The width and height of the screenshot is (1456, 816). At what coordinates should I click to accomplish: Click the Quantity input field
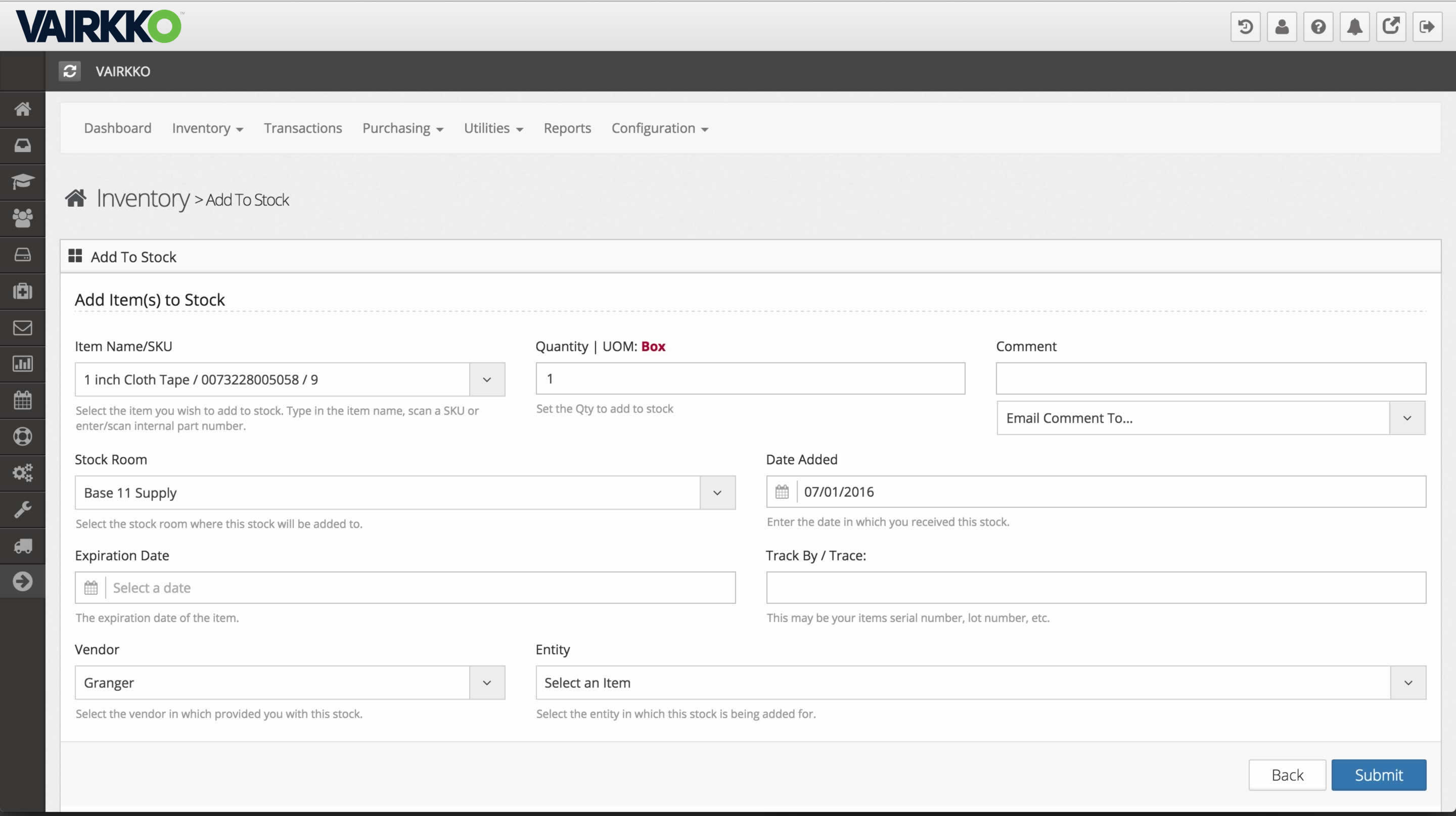click(750, 378)
